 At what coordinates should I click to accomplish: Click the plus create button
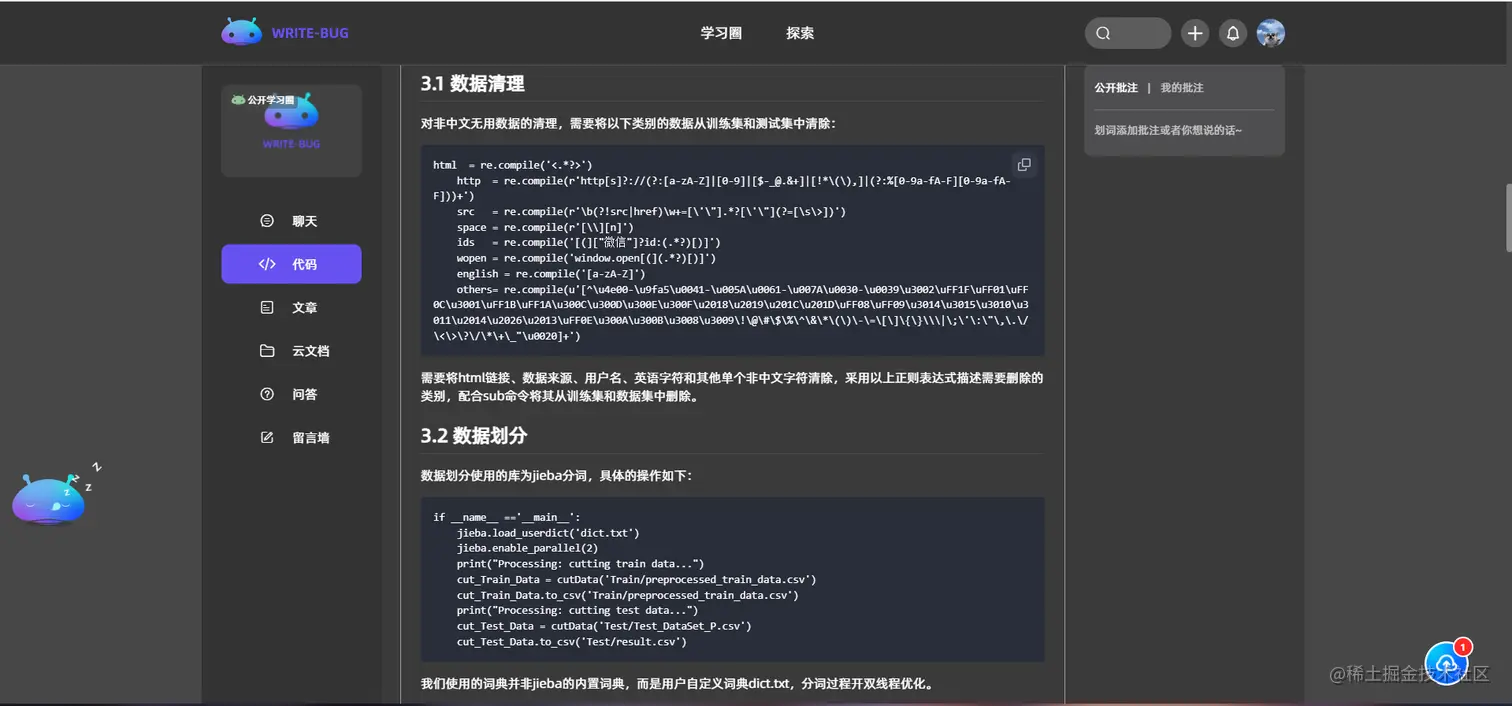click(x=1195, y=33)
